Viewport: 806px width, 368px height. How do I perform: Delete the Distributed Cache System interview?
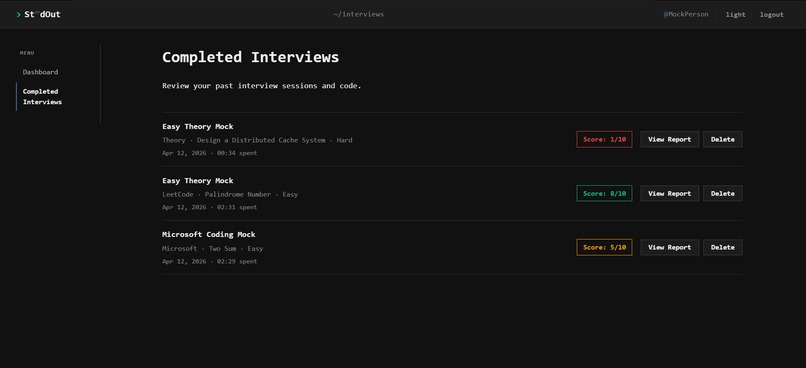[x=722, y=139]
